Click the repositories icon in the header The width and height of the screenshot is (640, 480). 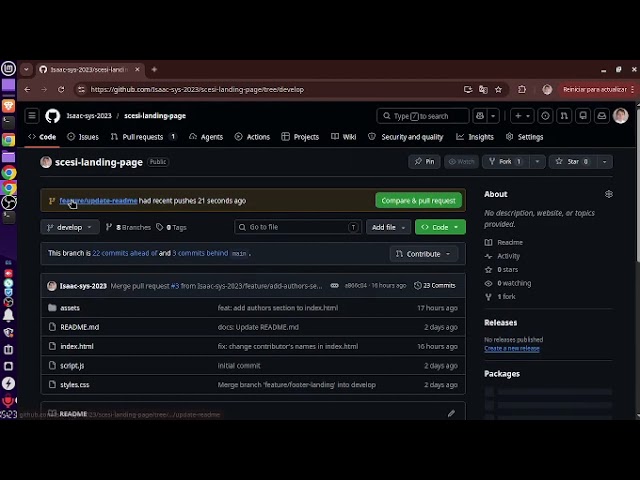(583, 116)
